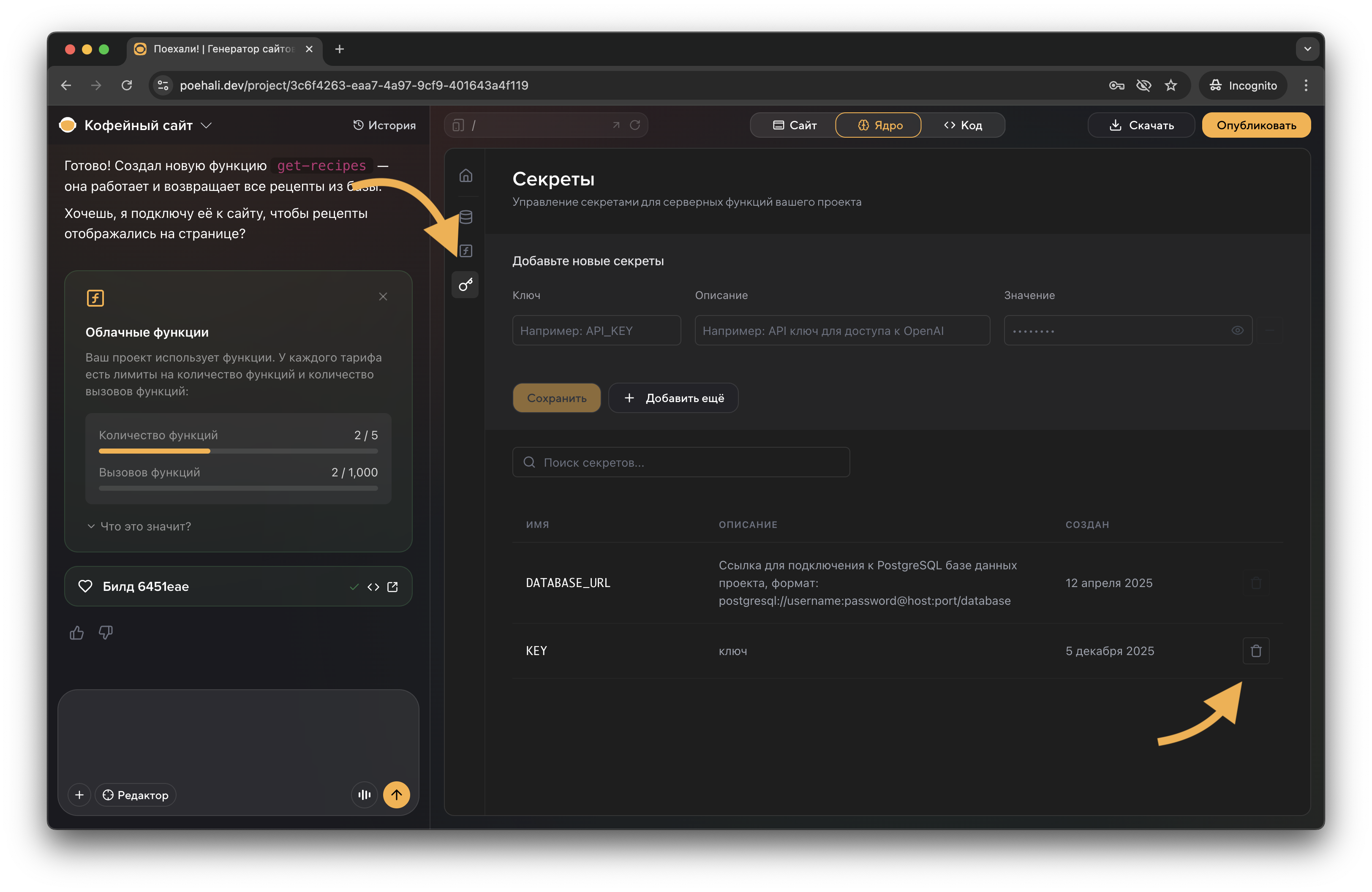Toggle secret value visibility eye icon
This screenshot has width=1372, height=892.
[1237, 330]
